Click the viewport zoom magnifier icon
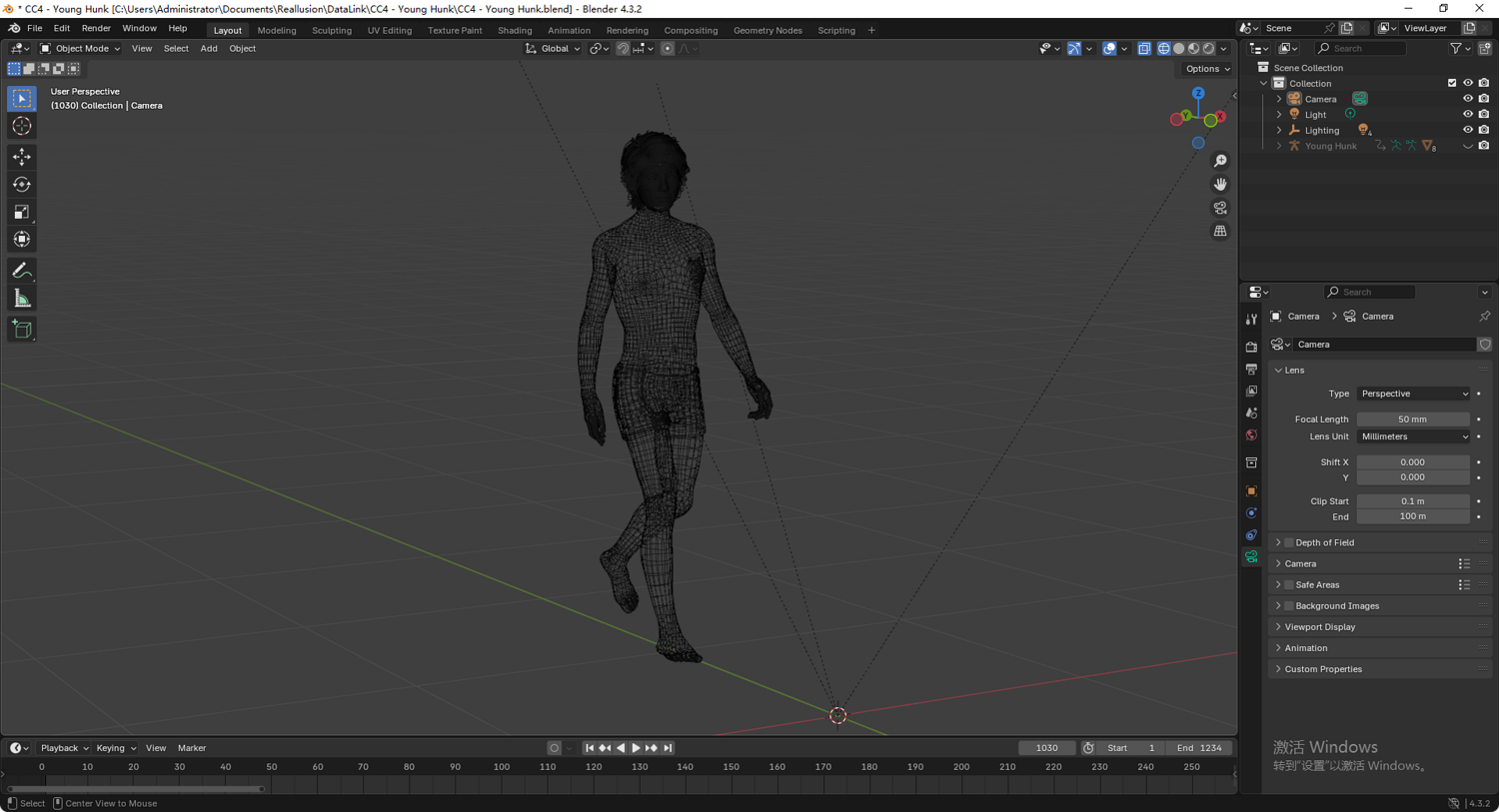The height and width of the screenshot is (812, 1499). pyautogui.click(x=1220, y=161)
